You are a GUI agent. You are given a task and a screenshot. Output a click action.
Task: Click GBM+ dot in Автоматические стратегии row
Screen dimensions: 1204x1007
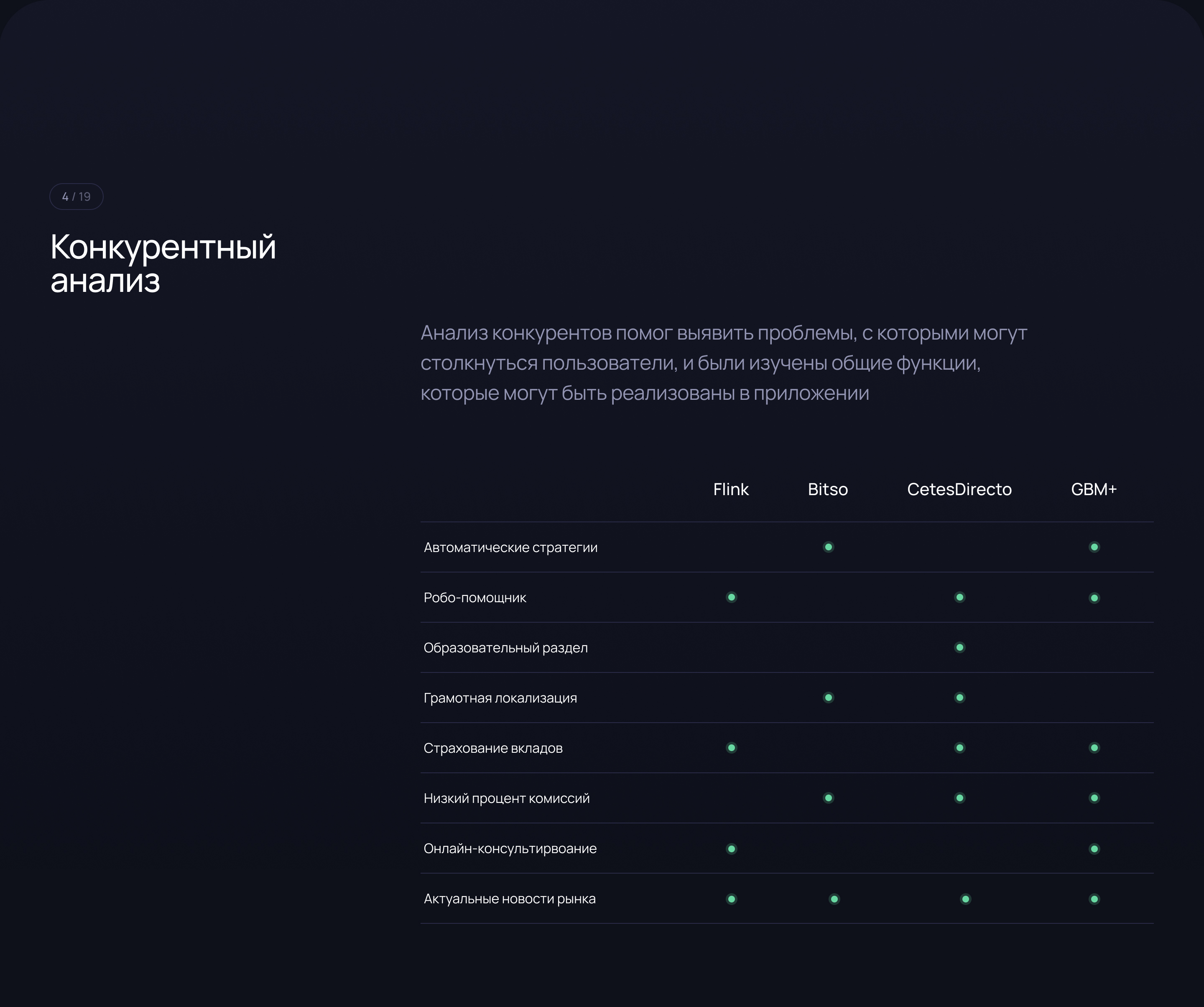coord(1094,547)
